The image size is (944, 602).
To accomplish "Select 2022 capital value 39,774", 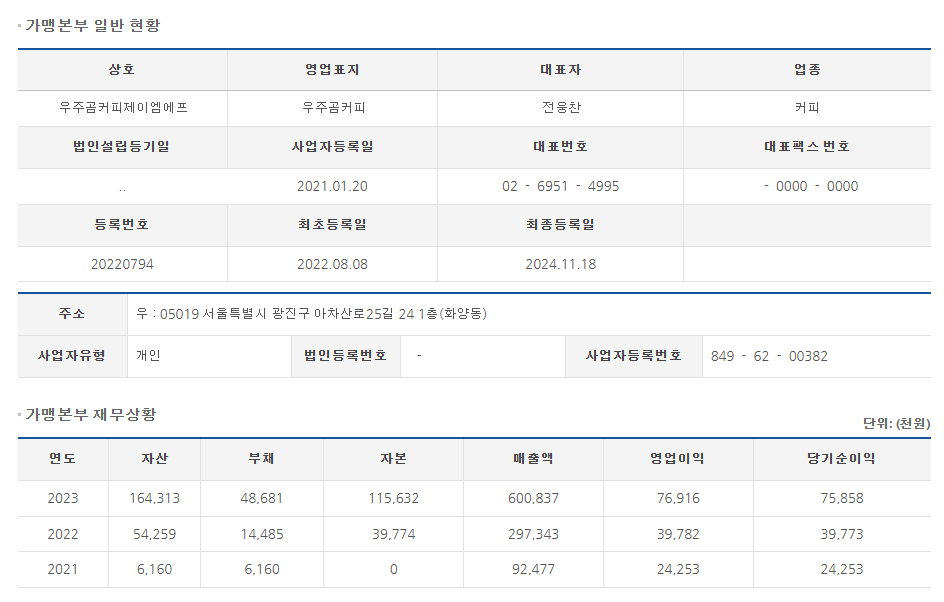I will pyautogui.click(x=394, y=535).
